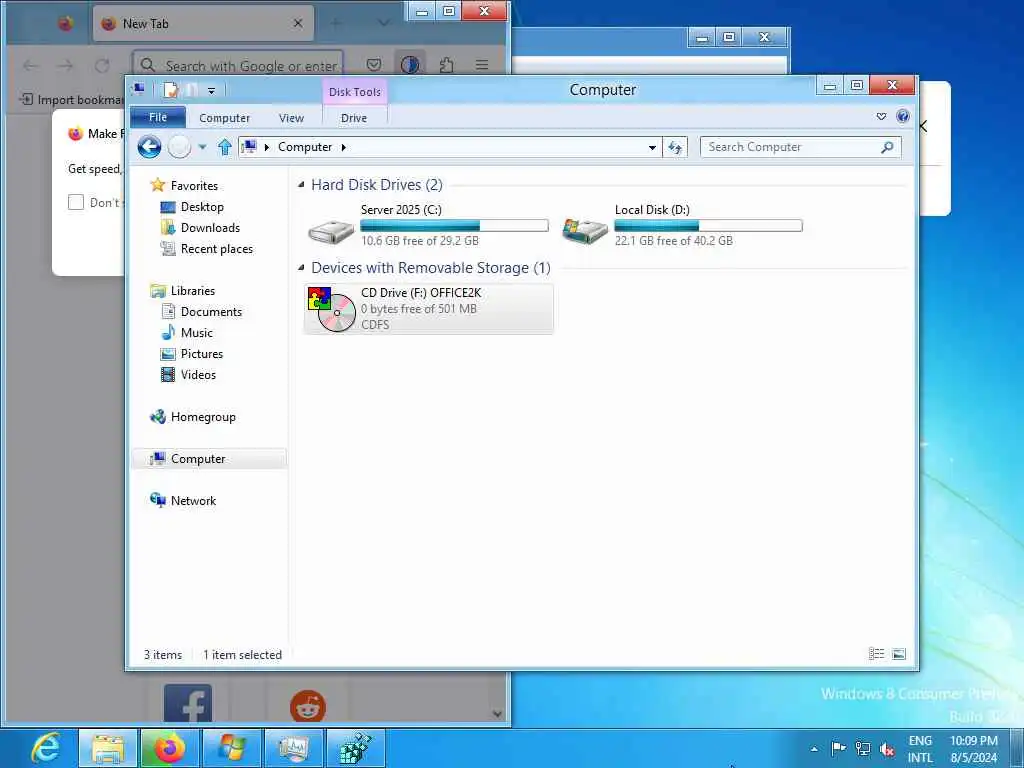Click the ENG INTL language indicator
Screen dimensions: 1024x768
(x=920, y=749)
